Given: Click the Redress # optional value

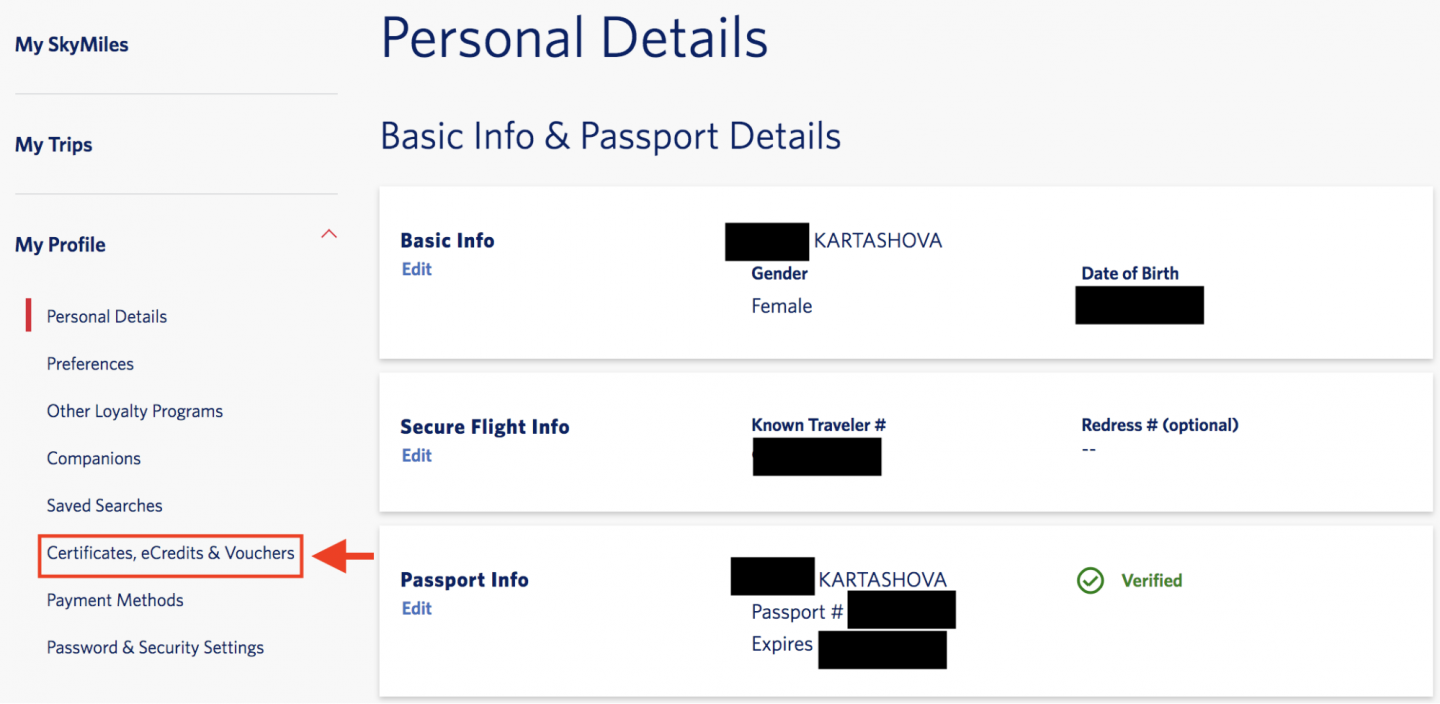Looking at the screenshot, I should point(1089,450).
